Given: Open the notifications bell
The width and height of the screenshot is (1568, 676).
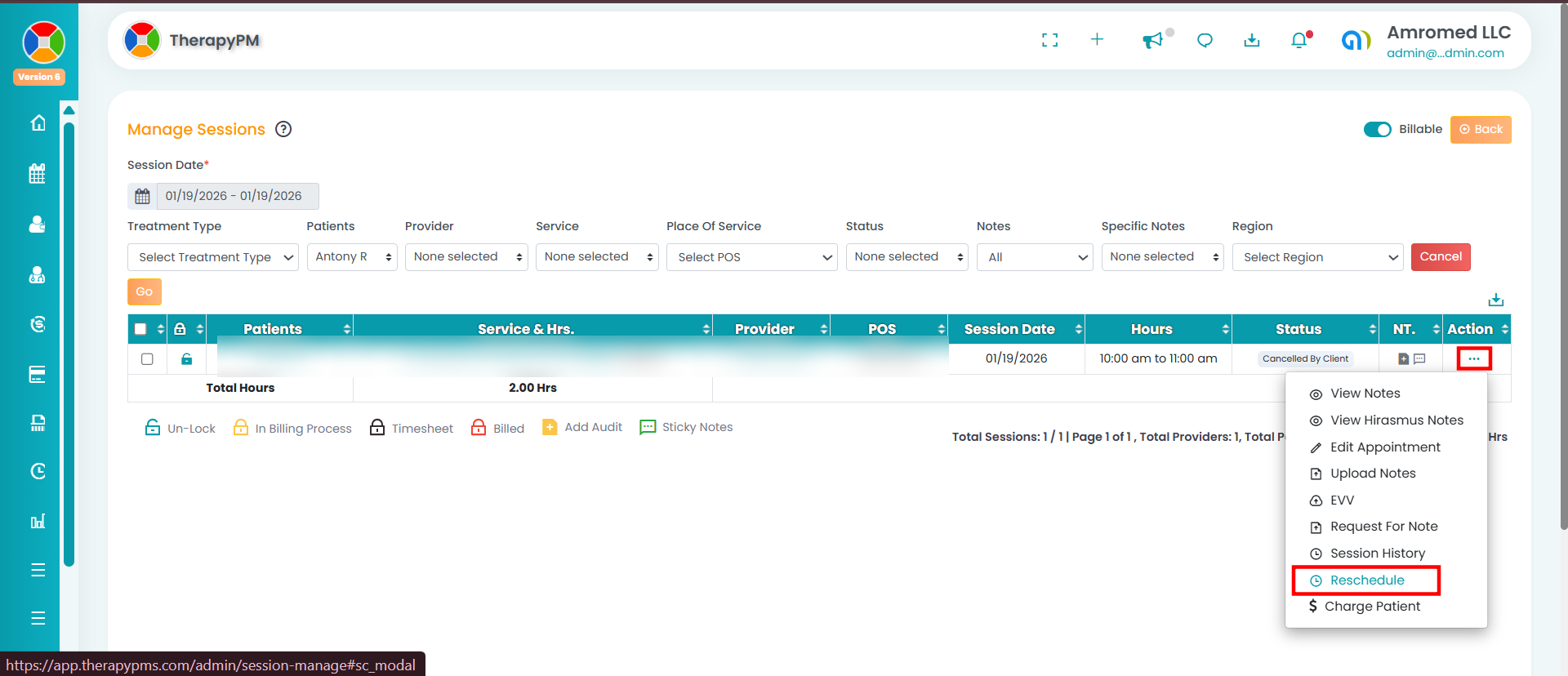Looking at the screenshot, I should pyautogui.click(x=1299, y=40).
